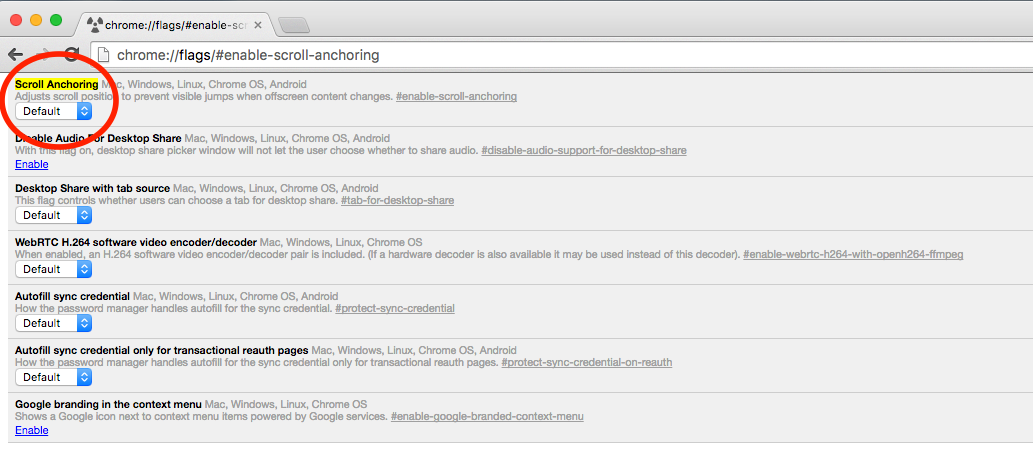
Task: Click the yellow minimize window button
Action: tap(36, 20)
